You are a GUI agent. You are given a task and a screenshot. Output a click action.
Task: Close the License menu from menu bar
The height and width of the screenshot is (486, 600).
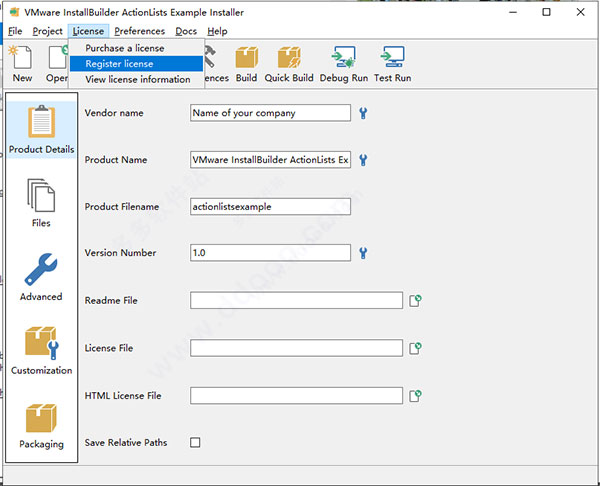[x=88, y=31]
